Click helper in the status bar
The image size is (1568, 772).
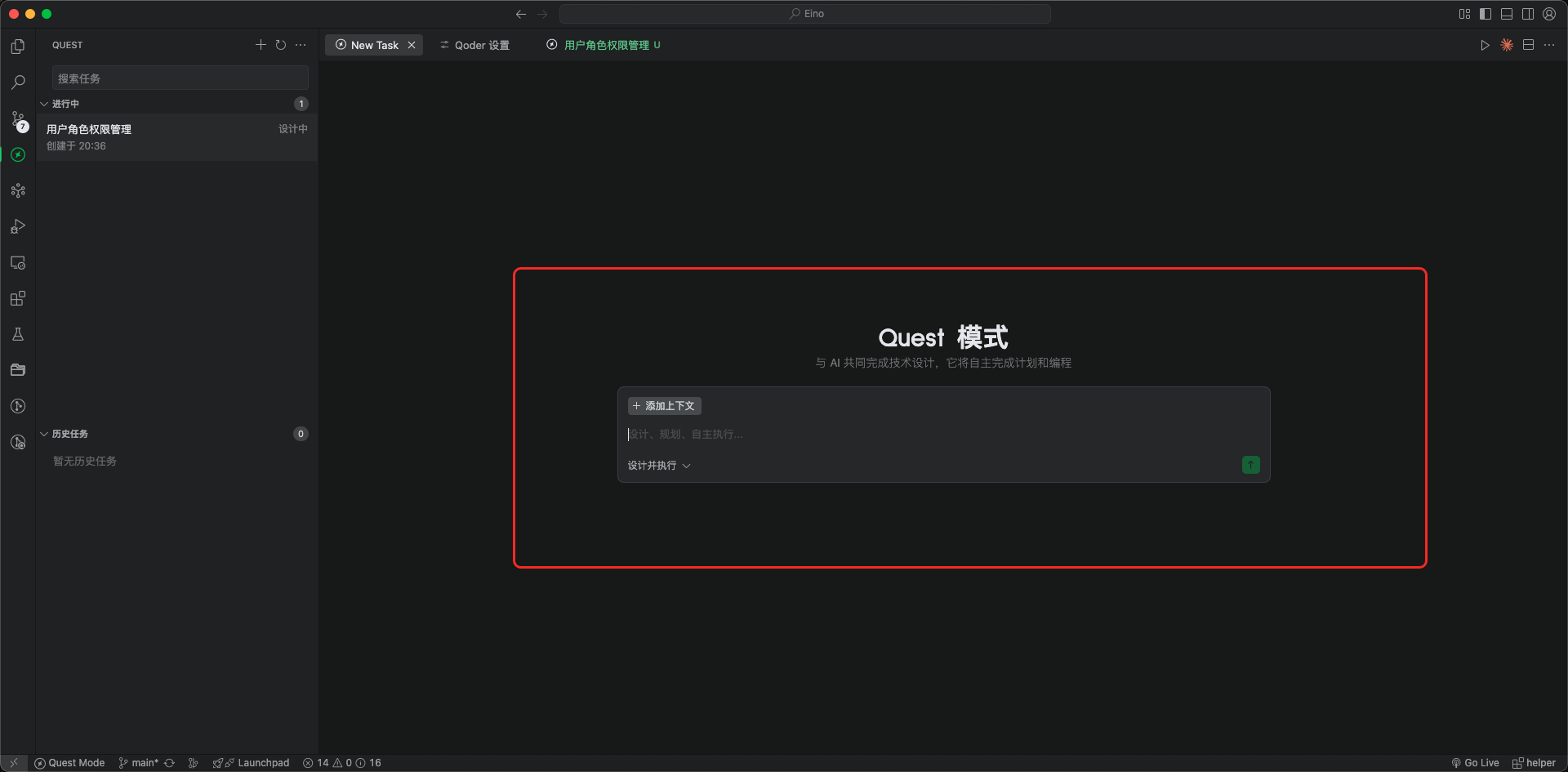1534,763
